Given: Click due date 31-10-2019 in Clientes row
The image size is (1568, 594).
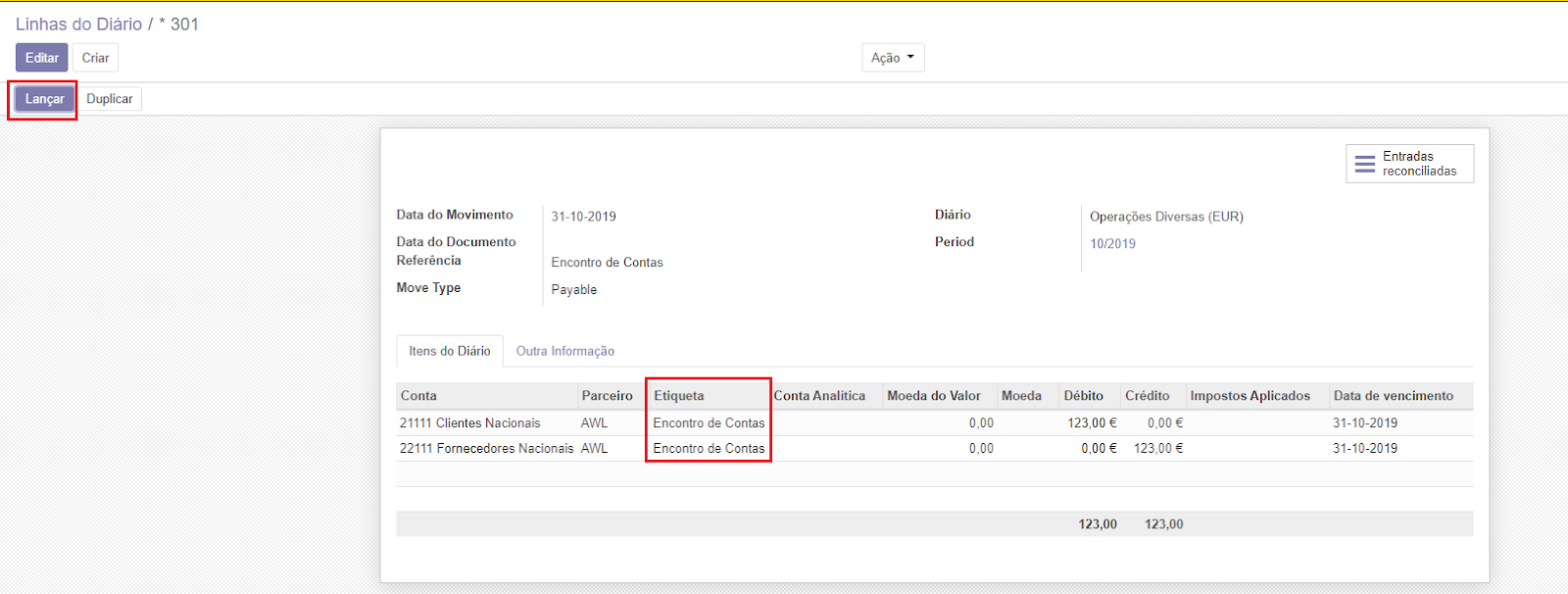Looking at the screenshot, I should [x=1365, y=423].
